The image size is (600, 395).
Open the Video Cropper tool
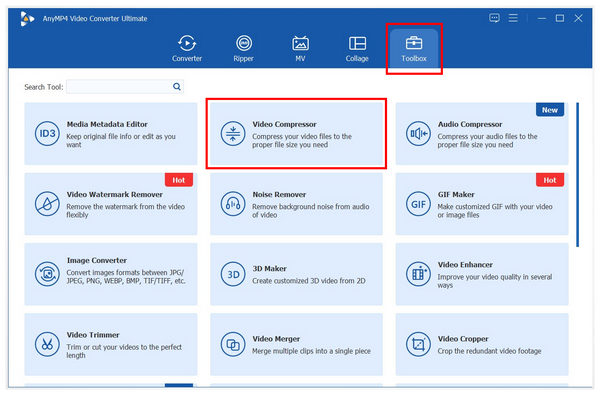coord(482,344)
